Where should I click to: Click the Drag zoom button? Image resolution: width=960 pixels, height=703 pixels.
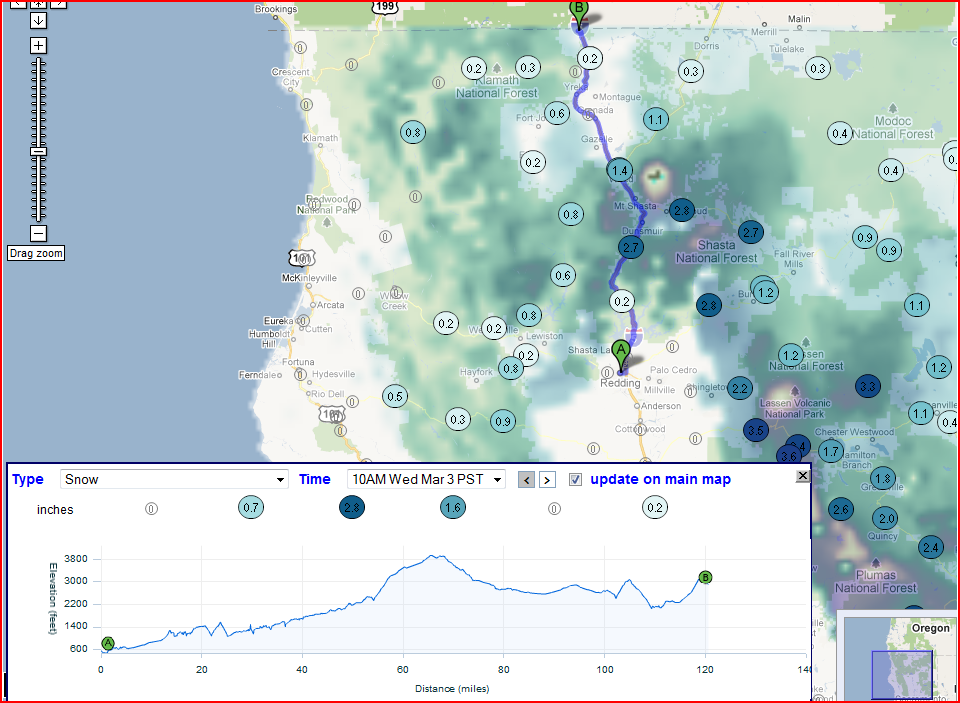[36, 253]
